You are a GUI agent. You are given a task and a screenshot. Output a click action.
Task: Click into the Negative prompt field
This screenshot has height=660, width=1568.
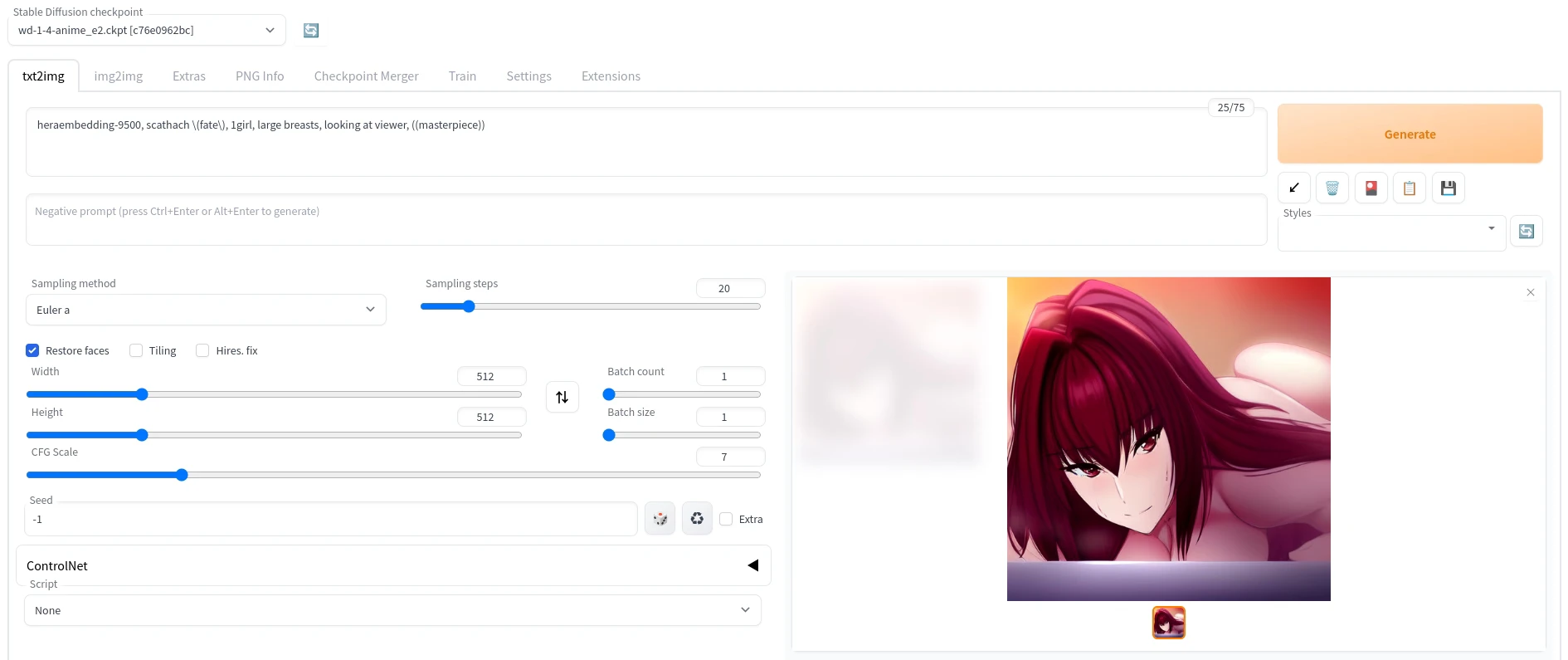(646, 220)
